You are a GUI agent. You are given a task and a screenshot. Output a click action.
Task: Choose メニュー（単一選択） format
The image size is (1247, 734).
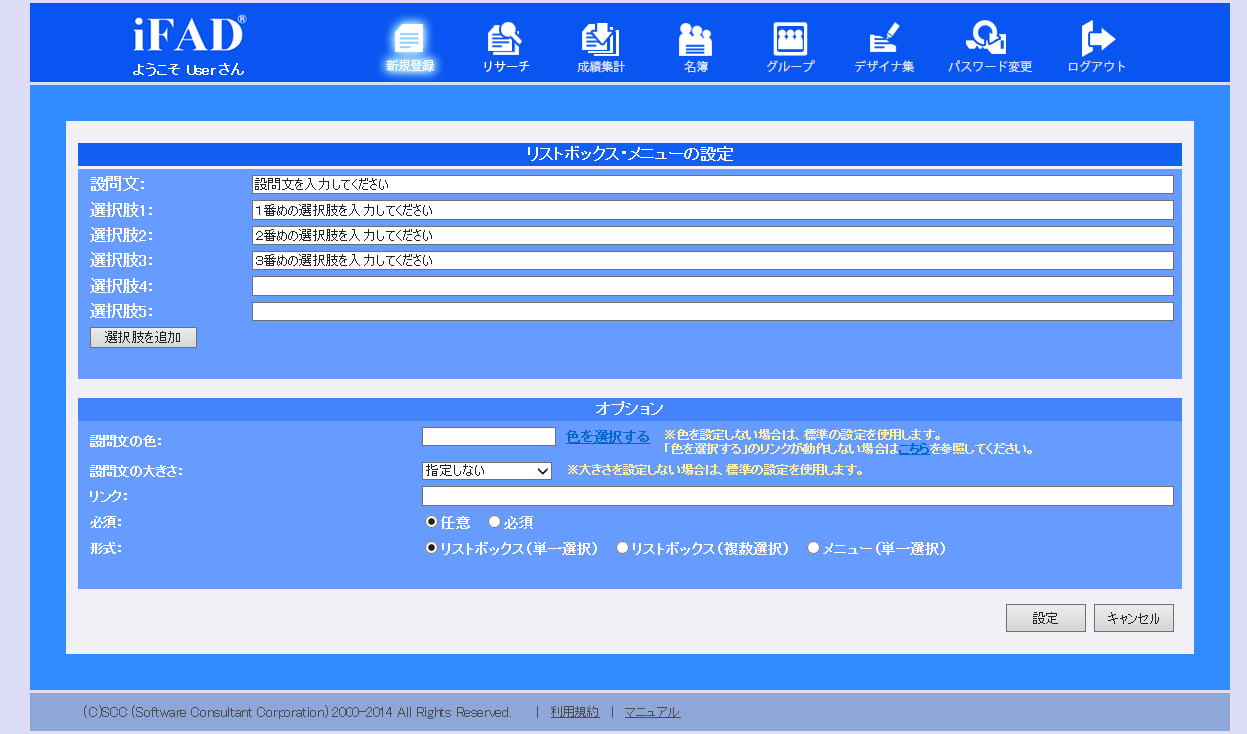pos(813,548)
